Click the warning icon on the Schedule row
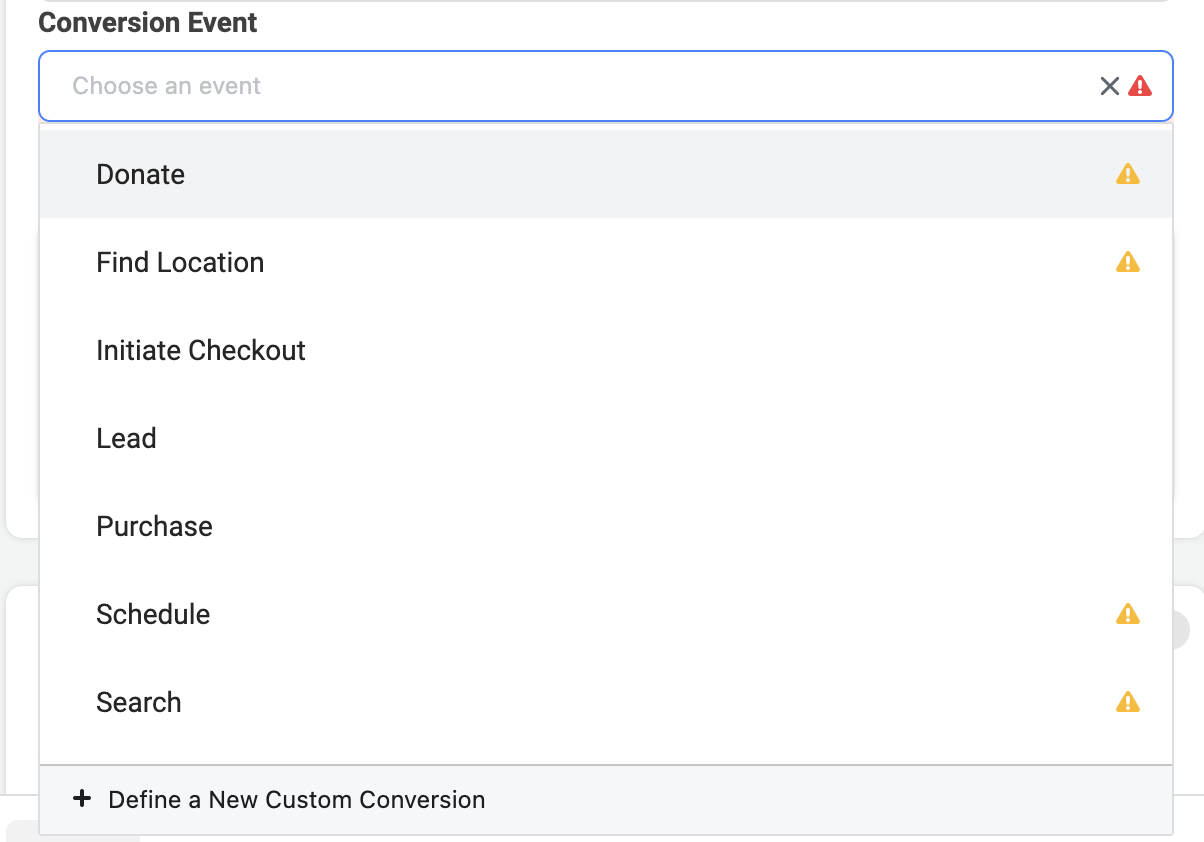Viewport: 1204px width, 842px height. [x=1128, y=614]
